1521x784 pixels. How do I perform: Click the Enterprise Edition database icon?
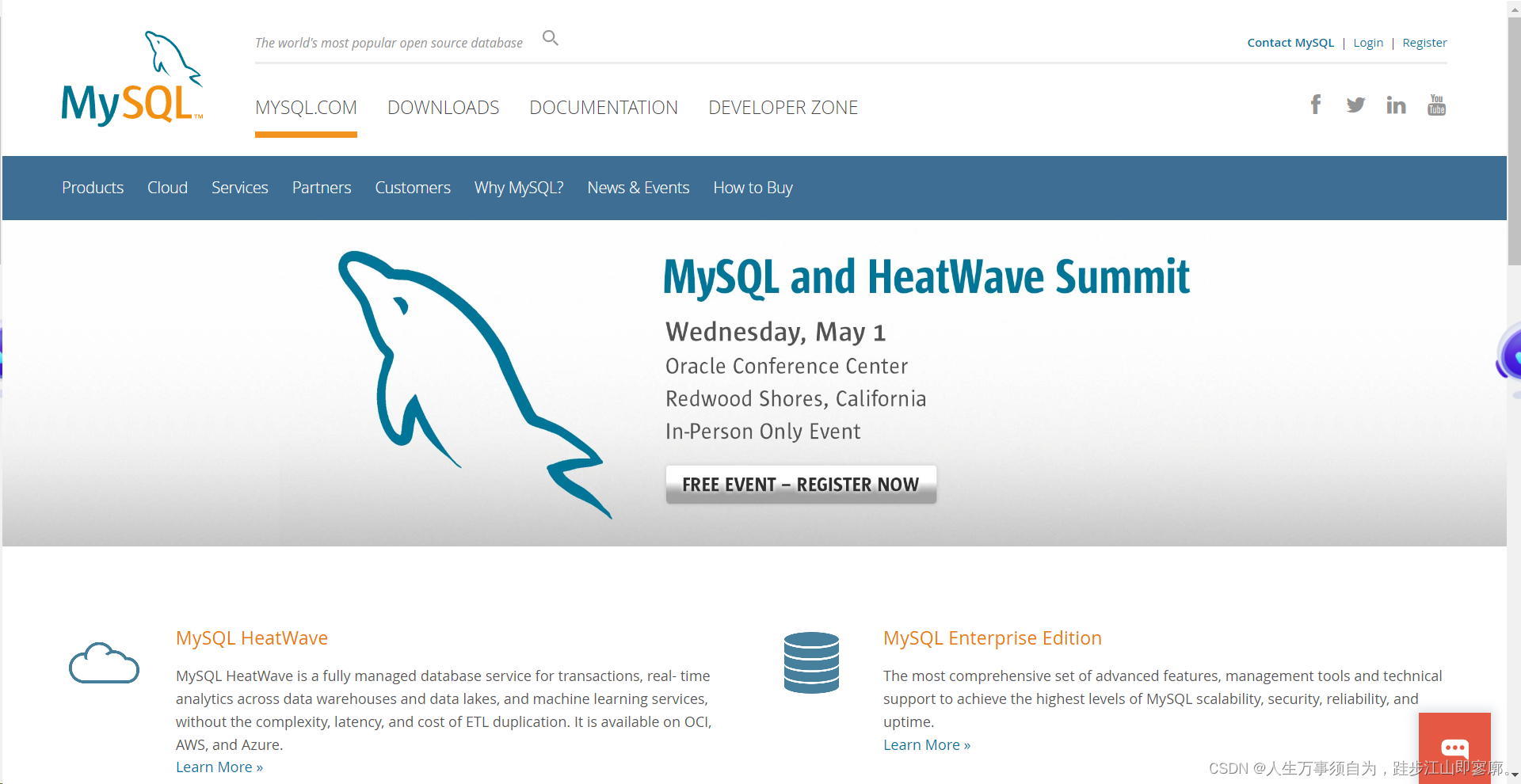pyautogui.click(x=811, y=663)
